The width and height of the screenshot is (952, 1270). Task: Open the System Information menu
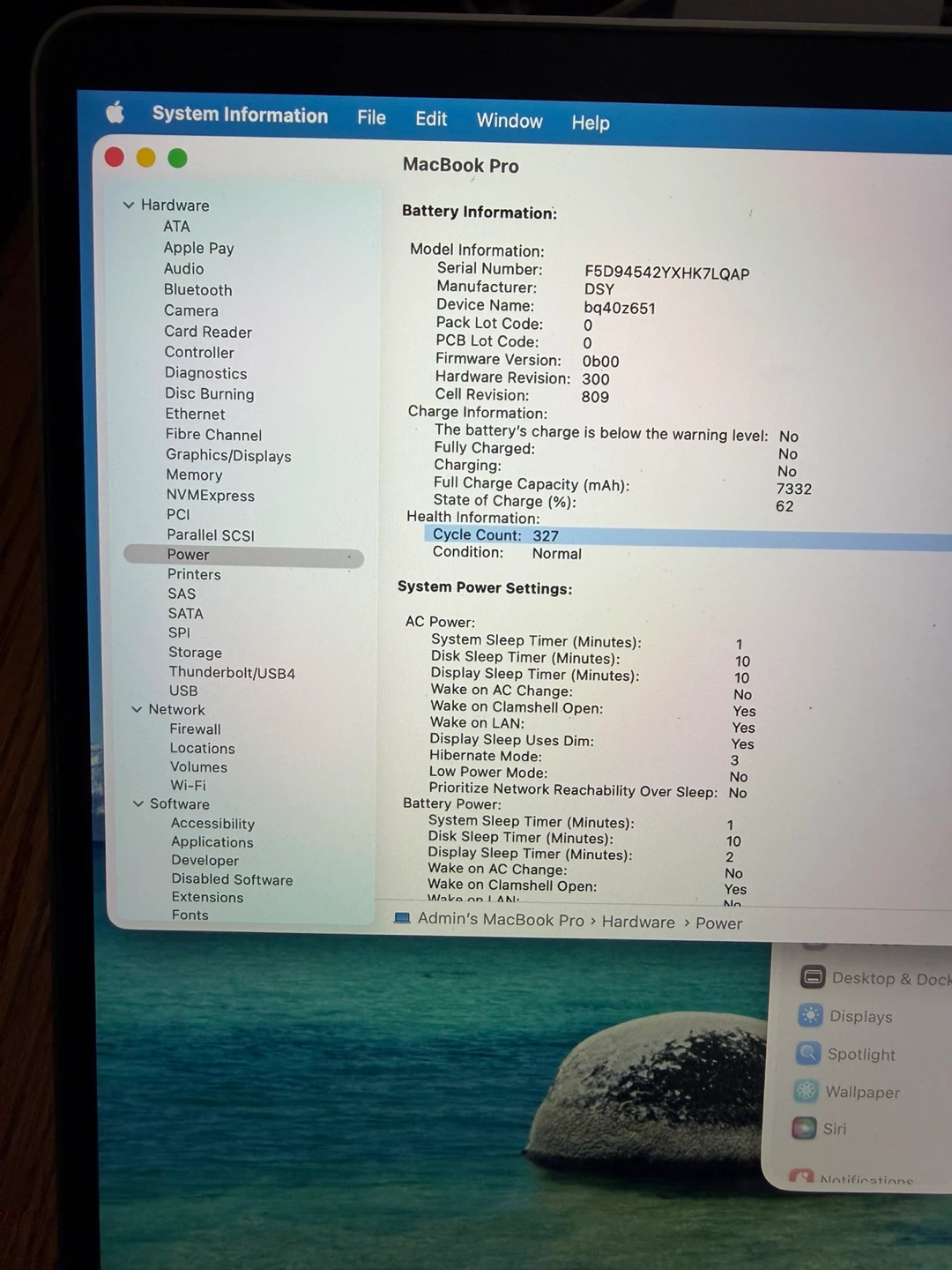(240, 115)
